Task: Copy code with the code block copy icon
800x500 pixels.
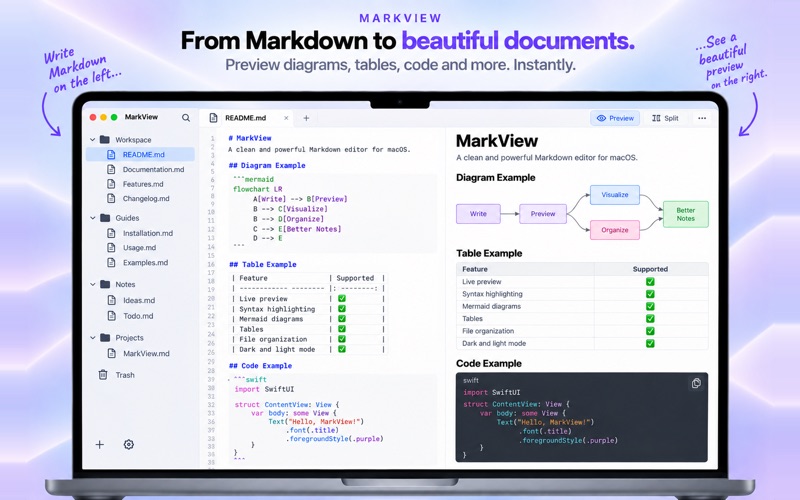Action: click(x=696, y=383)
